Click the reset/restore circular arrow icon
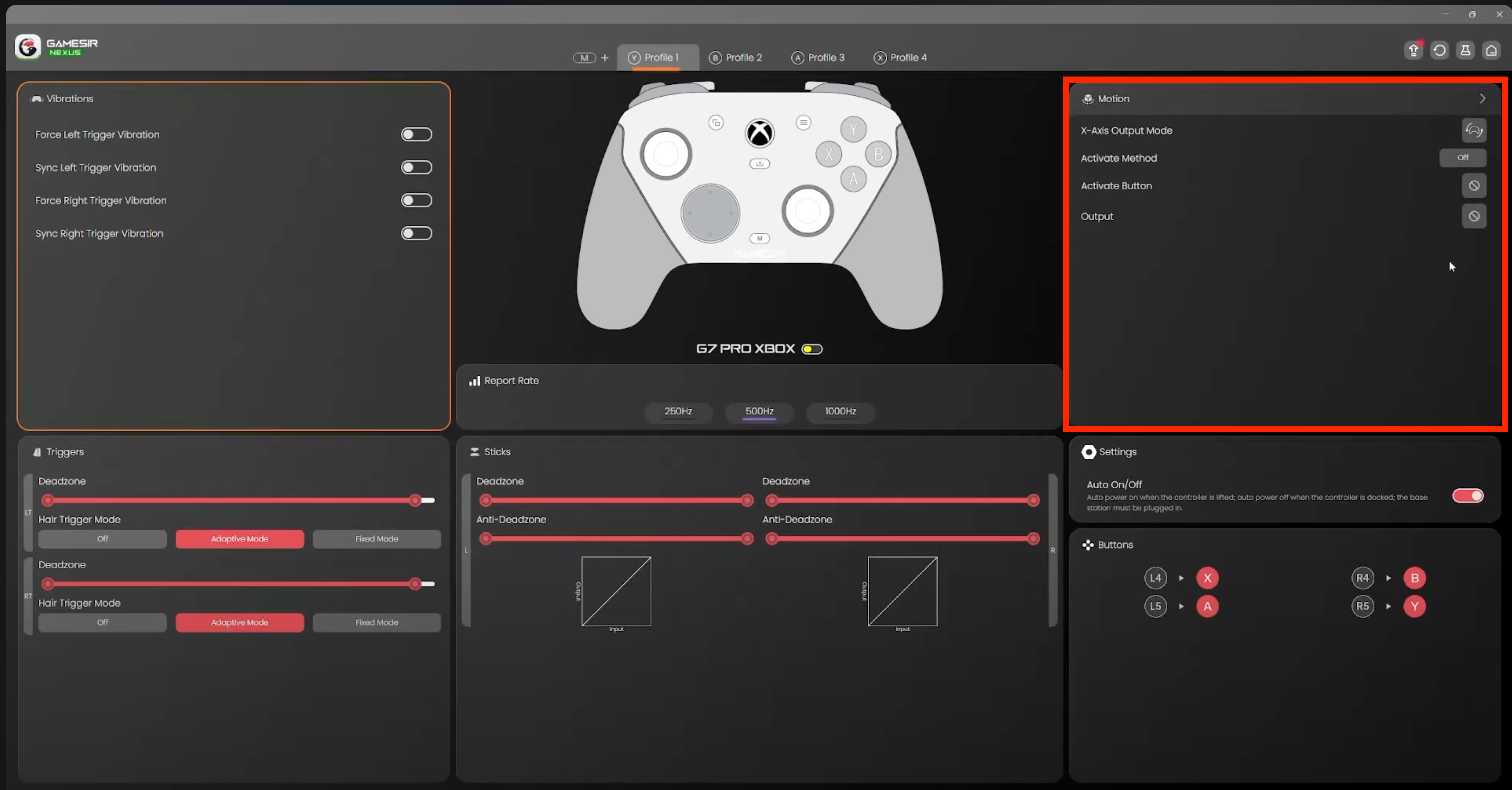This screenshot has height=790, width=1512. tap(1439, 50)
